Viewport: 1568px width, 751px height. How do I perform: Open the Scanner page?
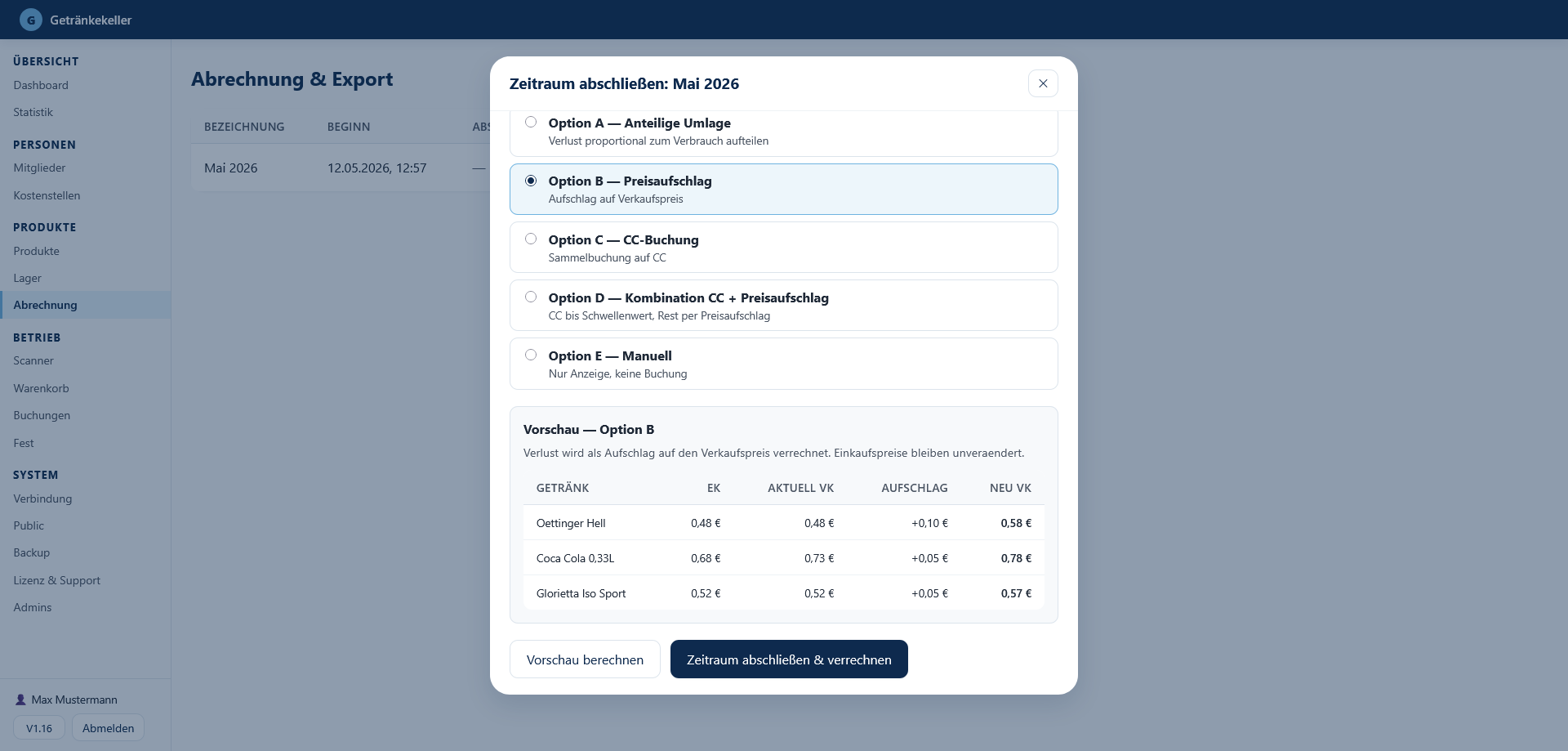[x=33, y=360]
